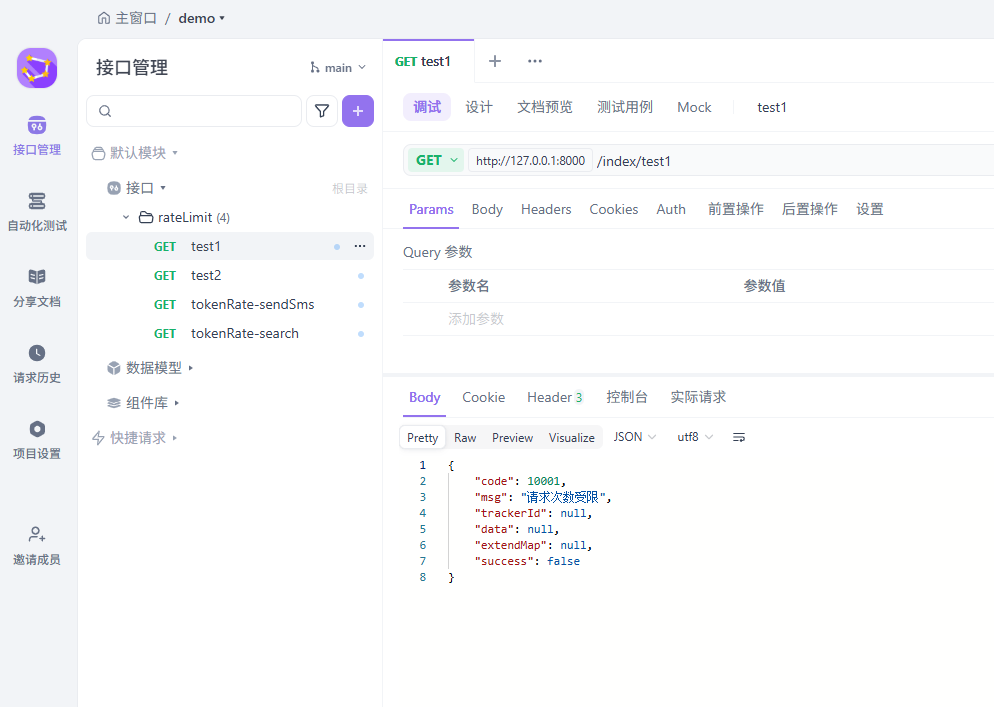994x707 pixels.
Task: Open the main branch dropdown
Action: click(x=338, y=68)
